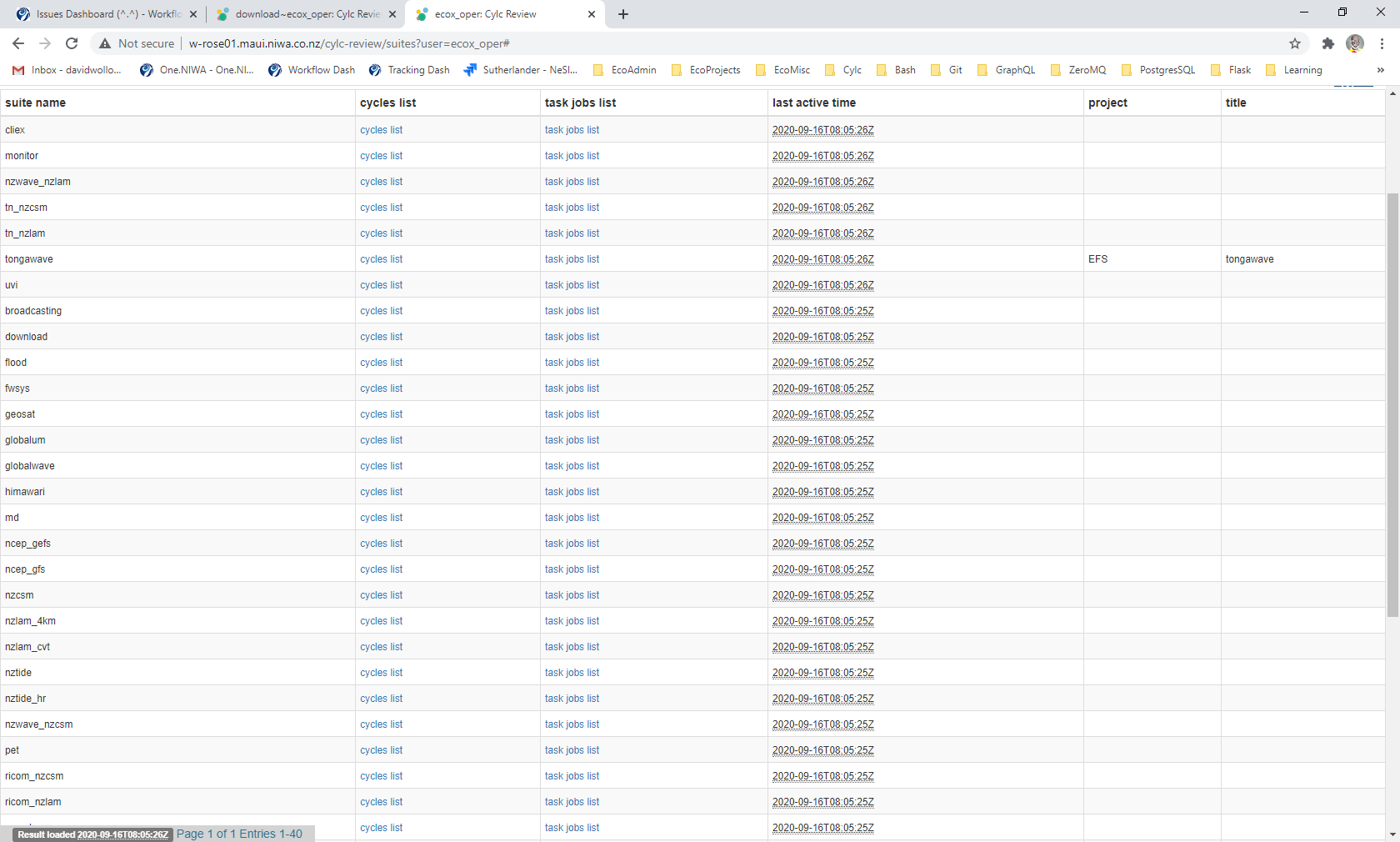Select the broadcasting row's last active time
This screenshot has height=842, width=1400.
pyautogui.click(x=822, y=311)
